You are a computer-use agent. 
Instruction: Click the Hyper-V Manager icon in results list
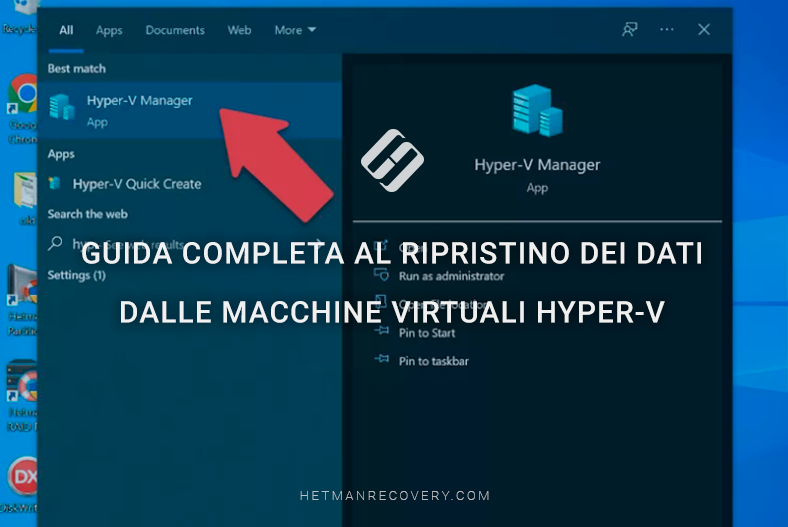pos(62,107)
